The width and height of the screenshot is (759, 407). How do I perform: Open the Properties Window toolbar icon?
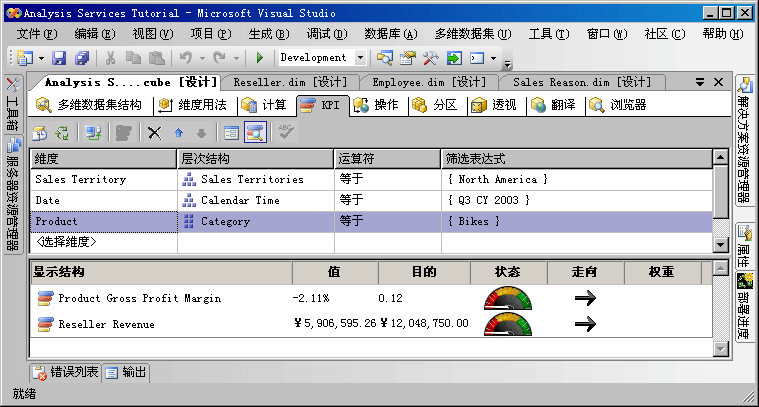(x=408, y=58)
